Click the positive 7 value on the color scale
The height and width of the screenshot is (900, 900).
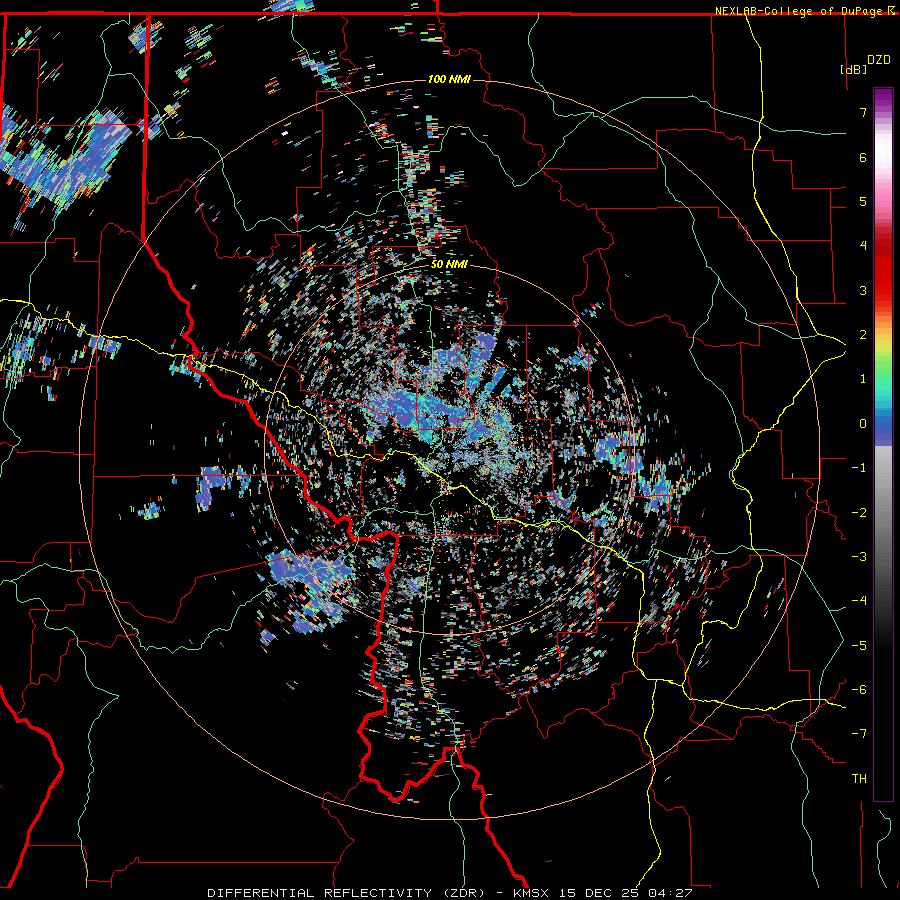[863, 112]
